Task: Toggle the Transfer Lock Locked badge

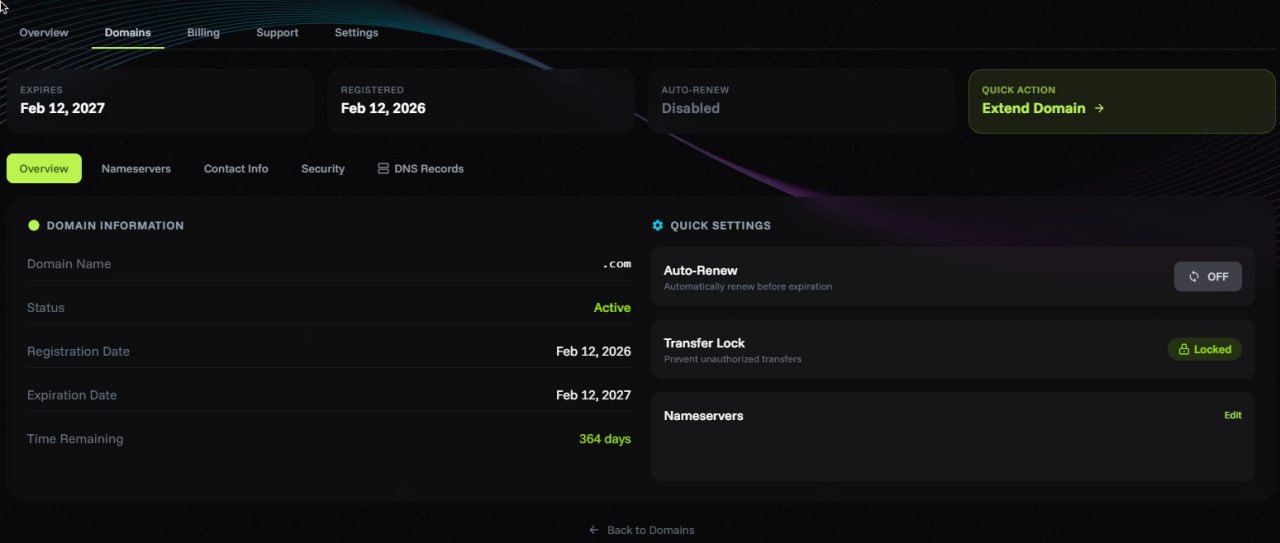Action: (x=1205, y=349)
